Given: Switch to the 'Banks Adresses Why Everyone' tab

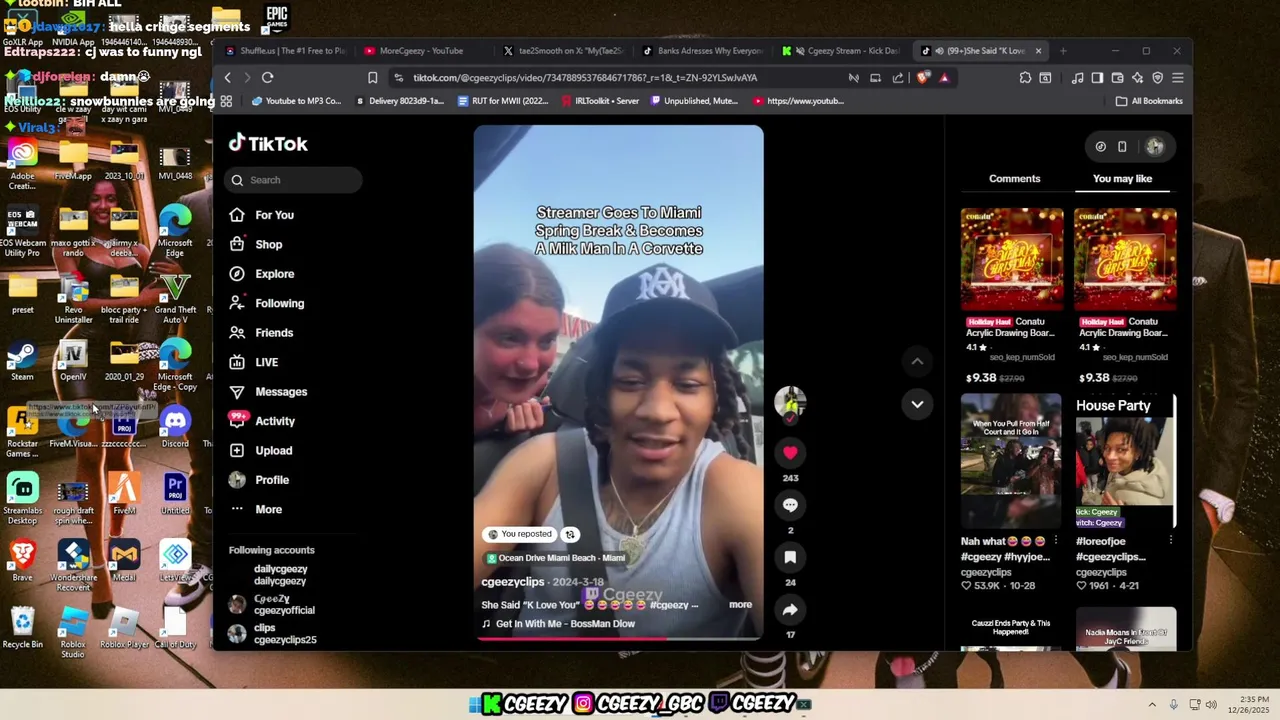Looking at the screenshot, I should tap(703, 51).
